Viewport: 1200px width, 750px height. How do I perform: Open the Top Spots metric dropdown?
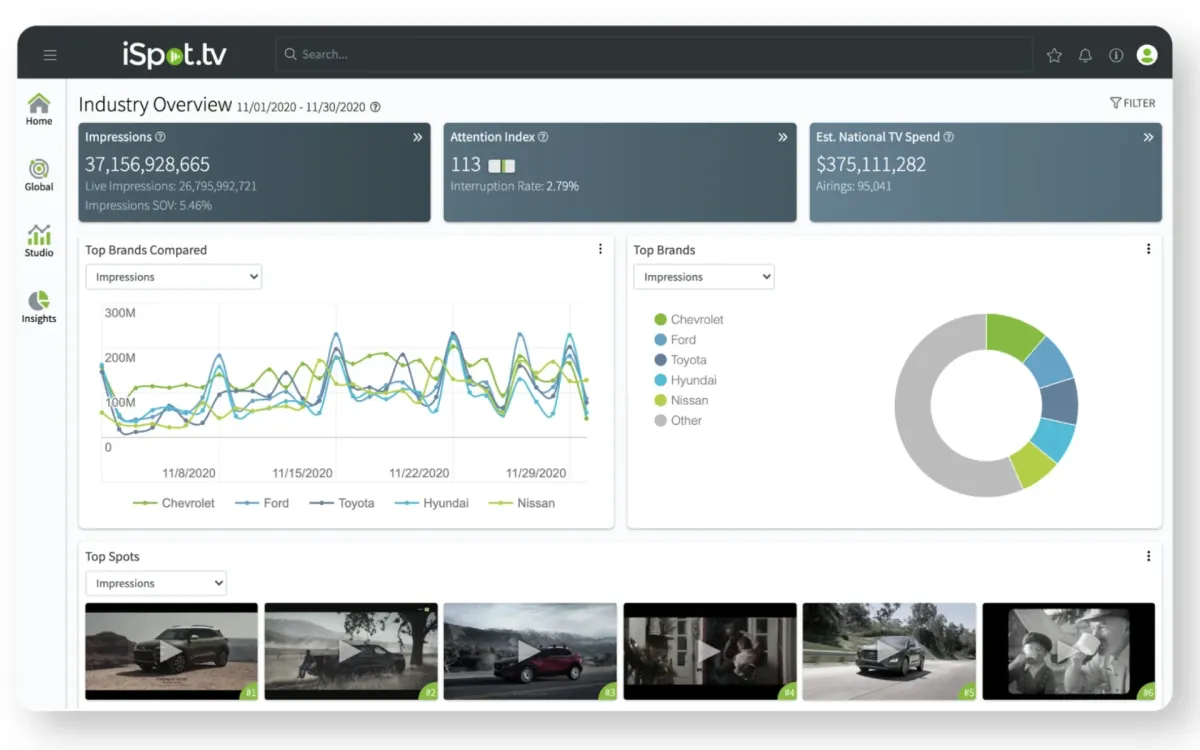coord(155,583)
